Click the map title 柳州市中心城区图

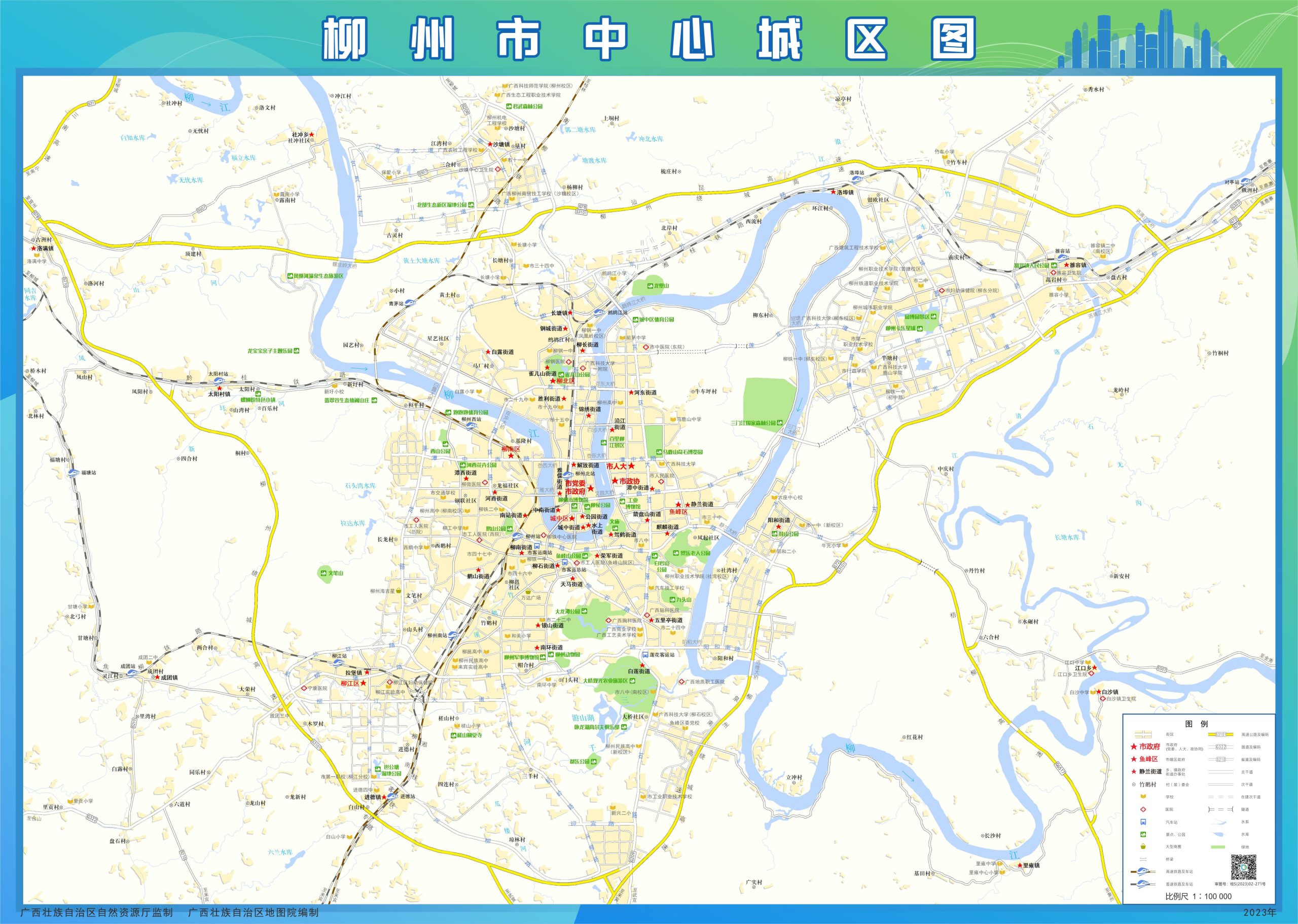coord(648,39)
